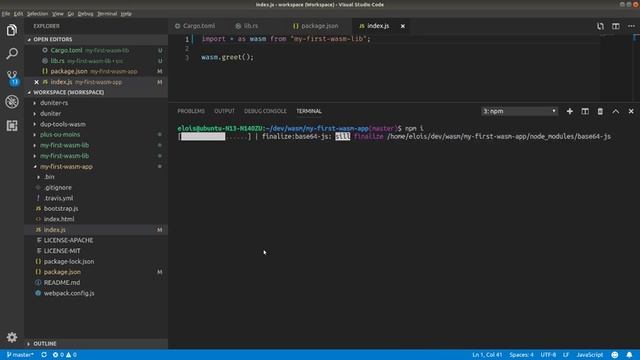
Task: Open .travis.yml in the file tree
Action: pos(58,198)
